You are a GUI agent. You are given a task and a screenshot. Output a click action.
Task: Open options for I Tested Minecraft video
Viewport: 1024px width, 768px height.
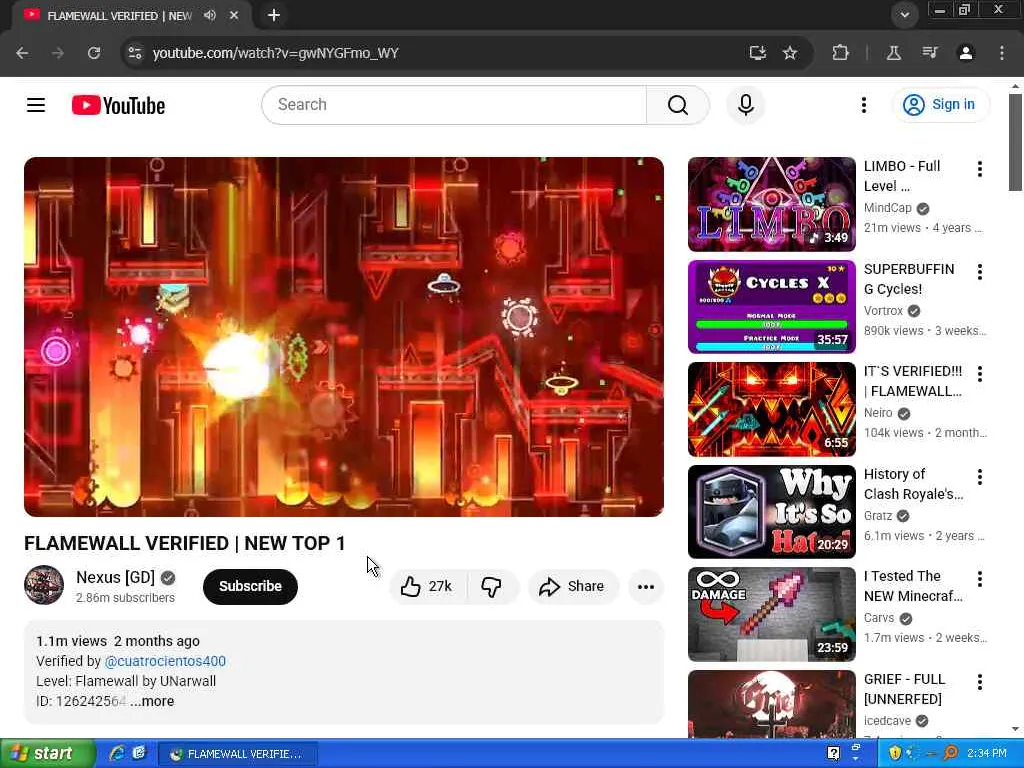tap(980, 579)
